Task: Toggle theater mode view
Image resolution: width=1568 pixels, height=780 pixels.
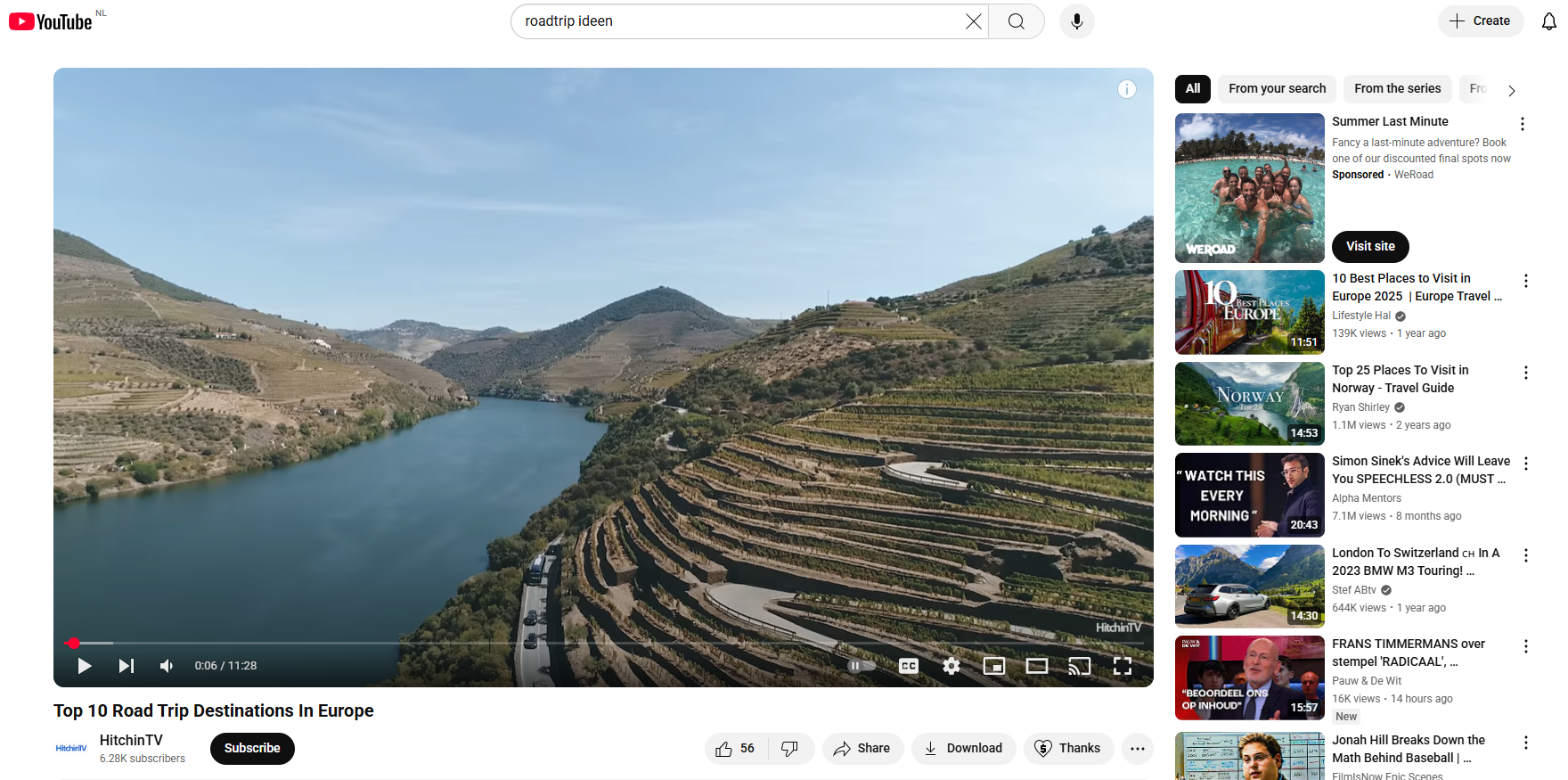Action: (x=1036, y=666)
